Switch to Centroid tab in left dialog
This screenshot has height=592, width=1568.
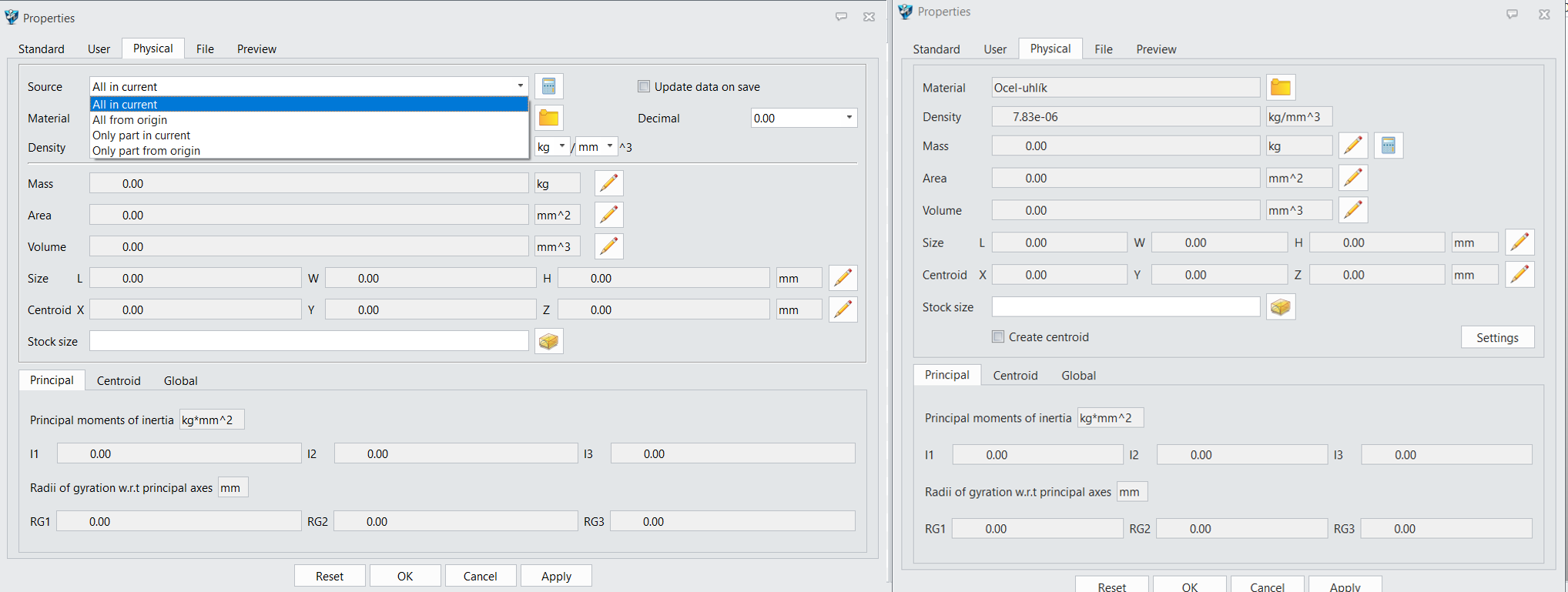tap(119, 380)
